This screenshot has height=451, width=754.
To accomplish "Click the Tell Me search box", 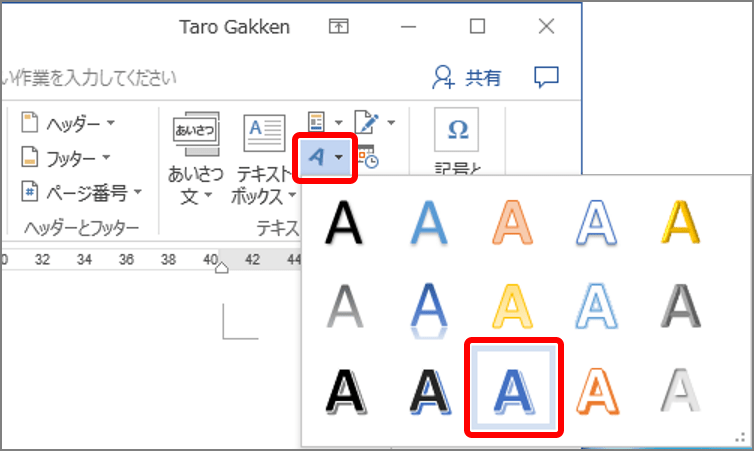I will tap(89, 77).
